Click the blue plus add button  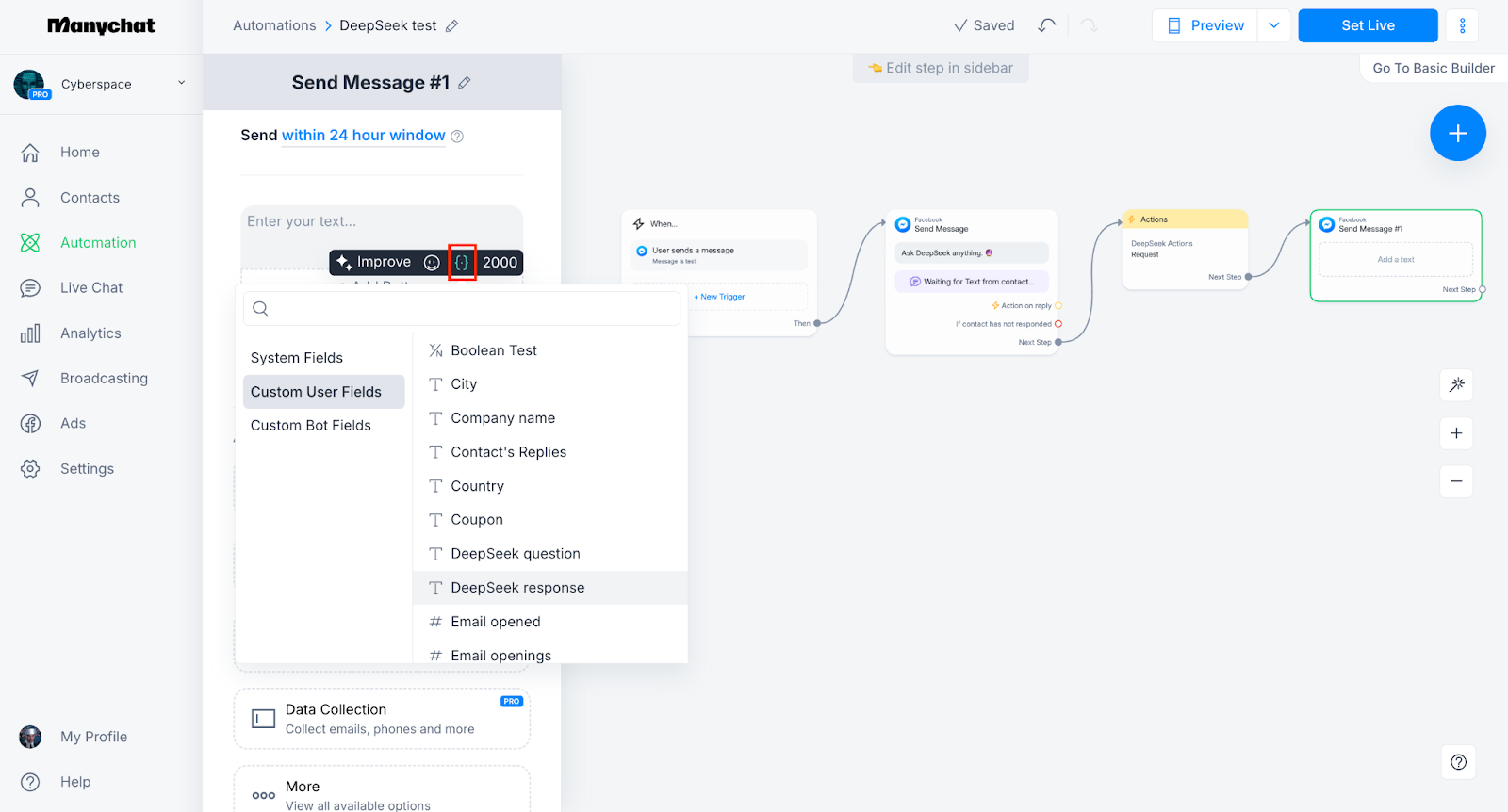(x=1457, y=133)
